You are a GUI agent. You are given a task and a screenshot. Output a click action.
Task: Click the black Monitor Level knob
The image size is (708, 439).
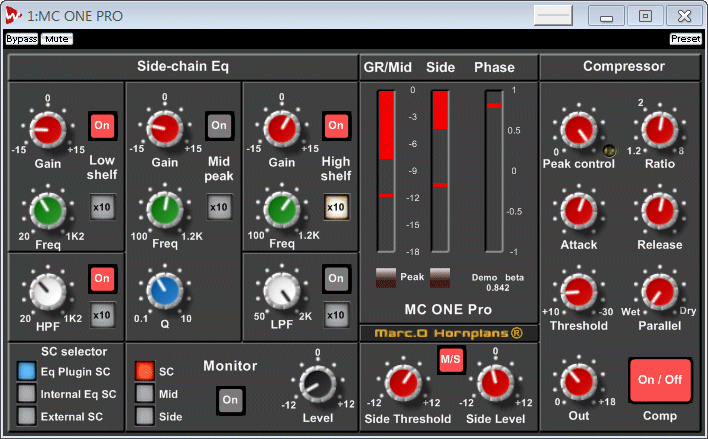click(318, 384)
